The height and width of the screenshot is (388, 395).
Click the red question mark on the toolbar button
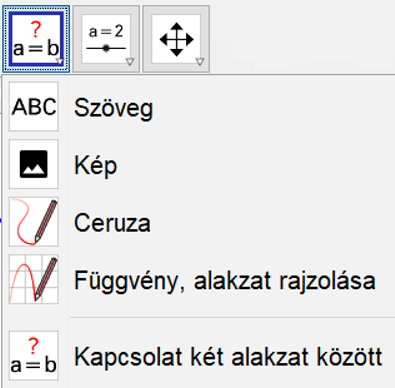pos(36,29)
